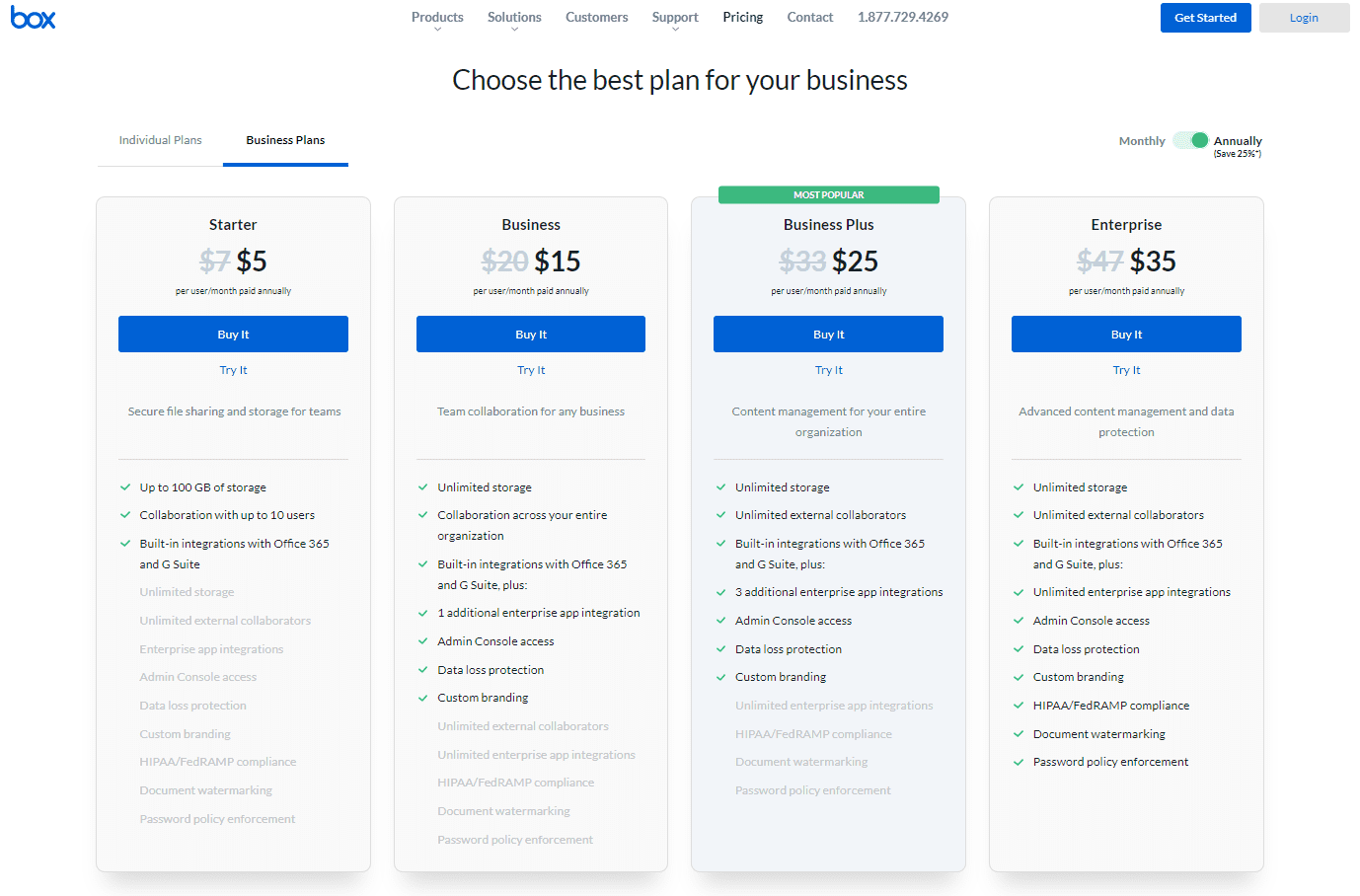The height and width of the screenshot is (896, 1360).
Task: Click the MOST POPULAR banner on Business Plus
Action: 828,194
